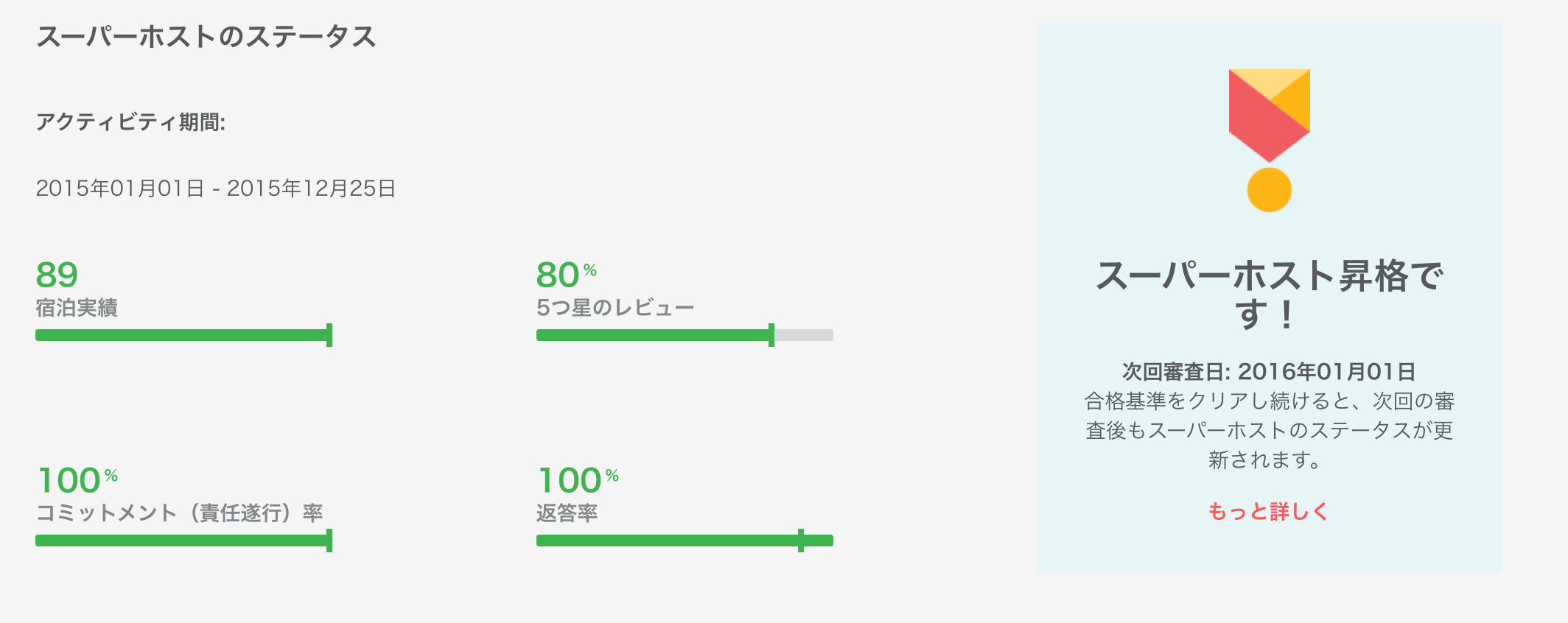This screenshot has width=1568, height=623.
Task: Click the Superhost medal badge icon
Action: pyautogui.click(x=1269, y=141)
